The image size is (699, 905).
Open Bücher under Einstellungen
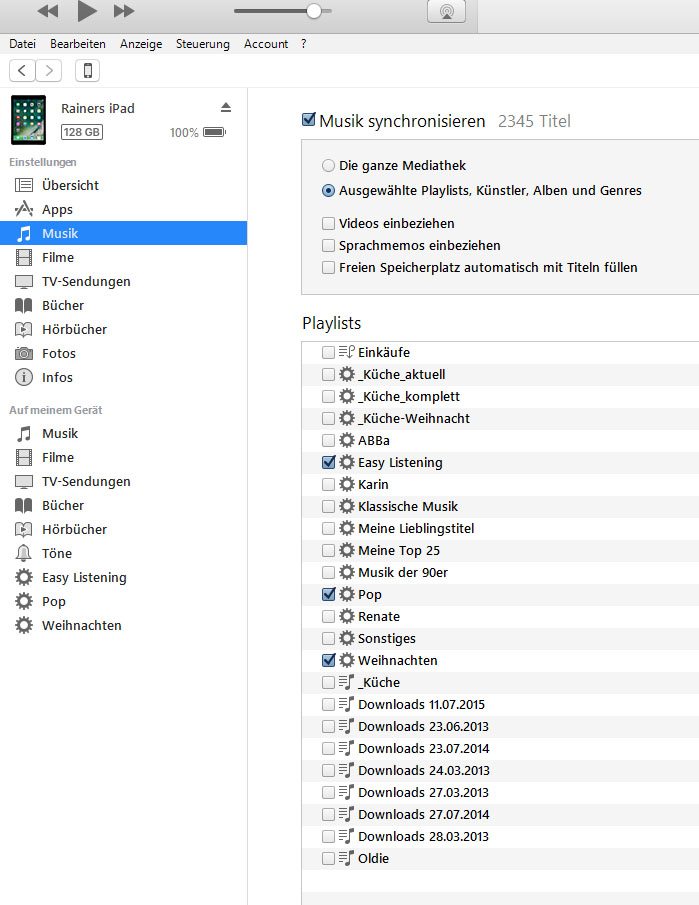(x=124, y=305)
